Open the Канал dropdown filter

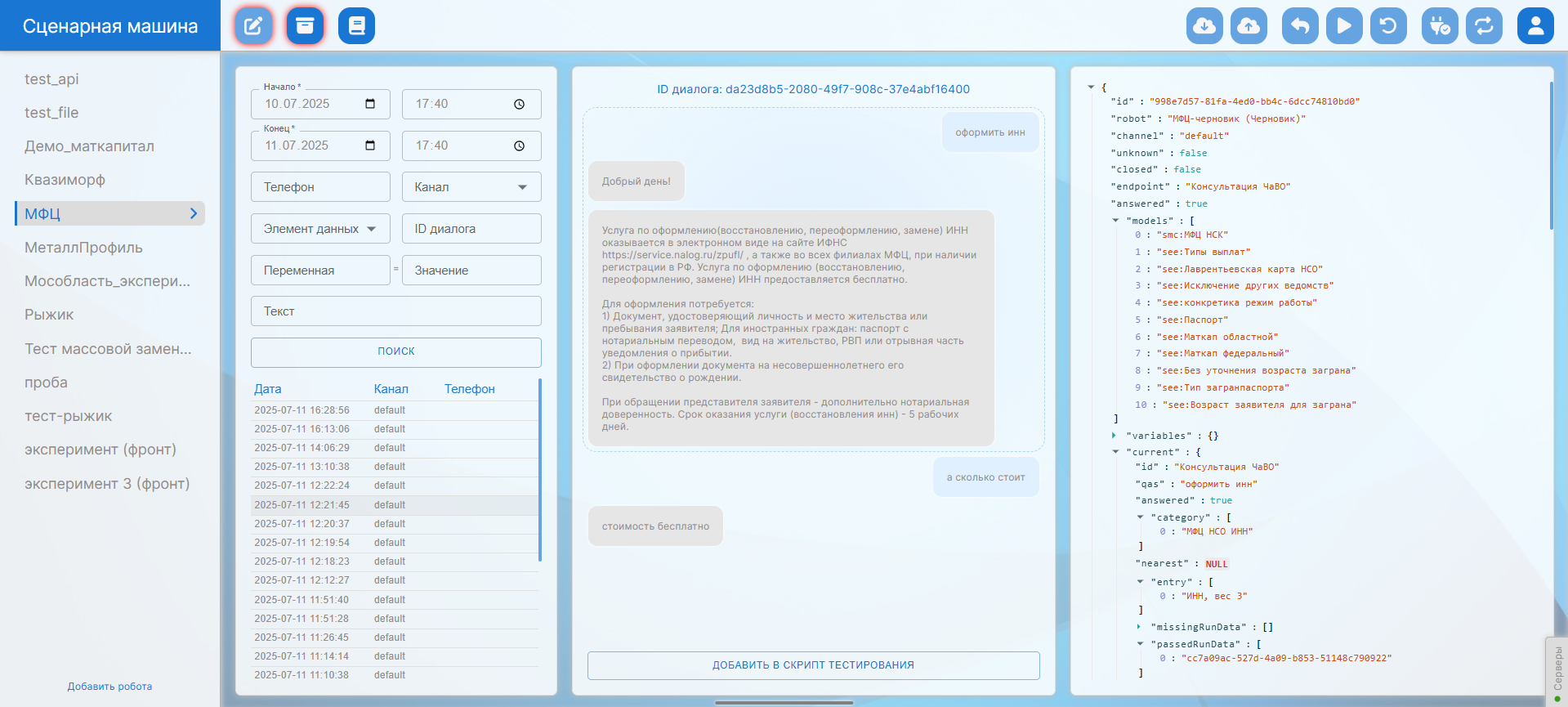tap(471, 187)
